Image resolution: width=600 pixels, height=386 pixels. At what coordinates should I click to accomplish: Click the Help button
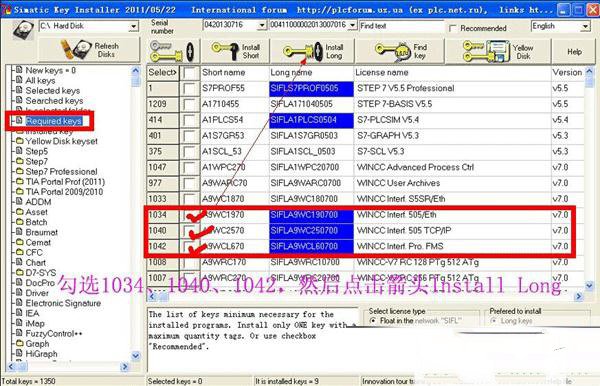574,51
